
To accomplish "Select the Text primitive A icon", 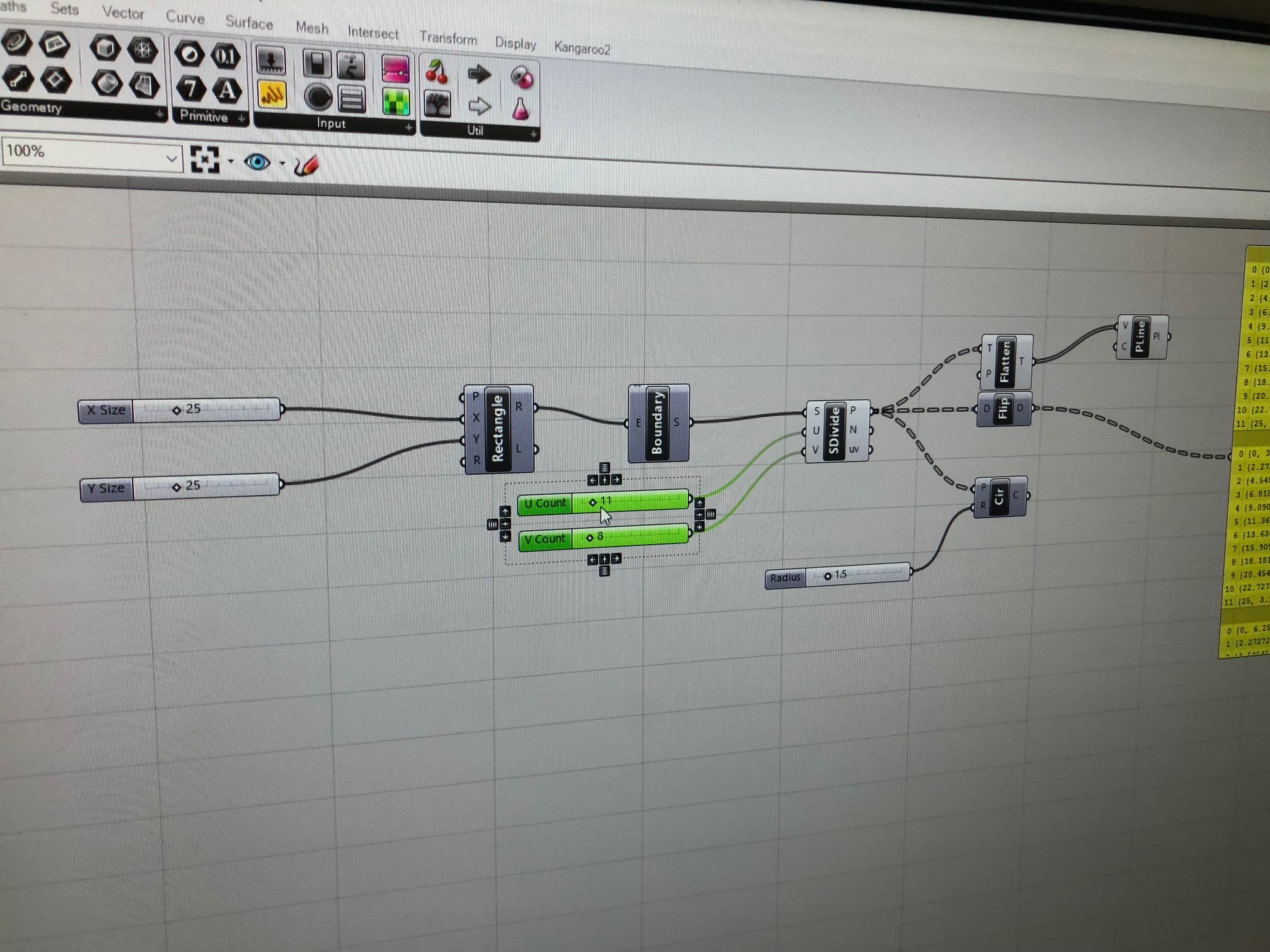I will coord(227,91).
